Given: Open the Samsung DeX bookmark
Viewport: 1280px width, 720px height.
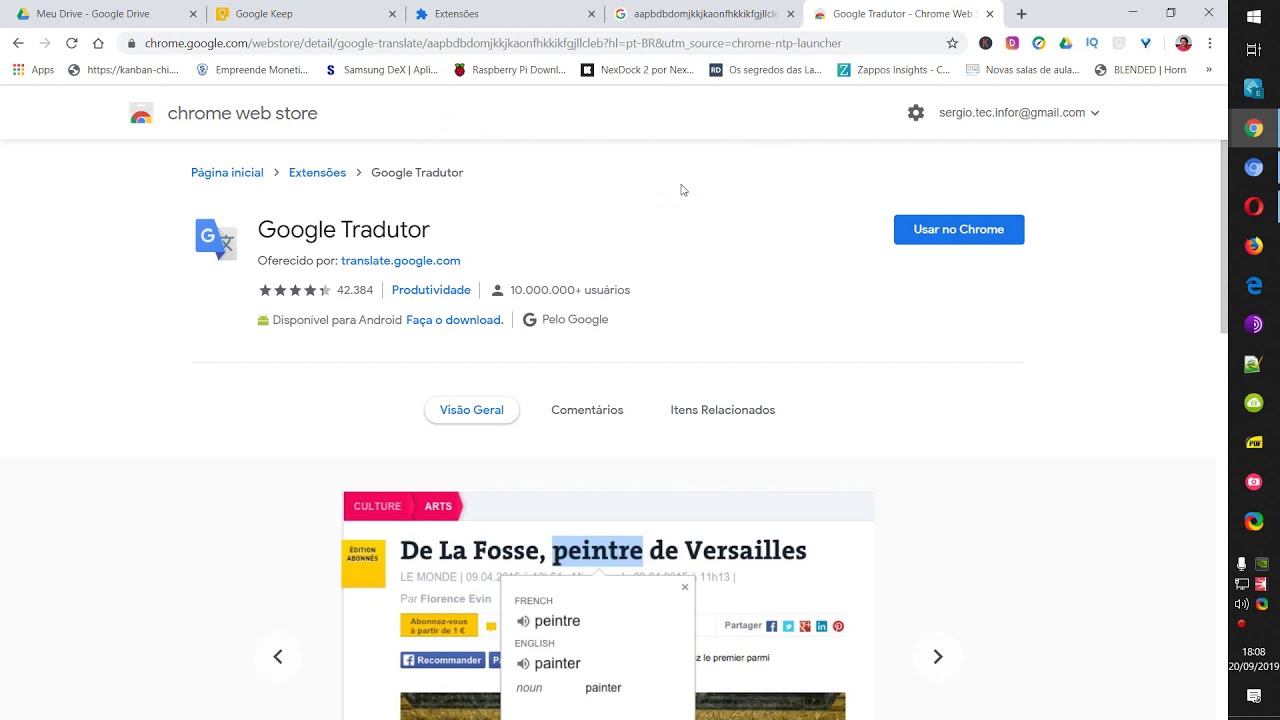Looking at the screenshot, I should (x=382, y=70).
